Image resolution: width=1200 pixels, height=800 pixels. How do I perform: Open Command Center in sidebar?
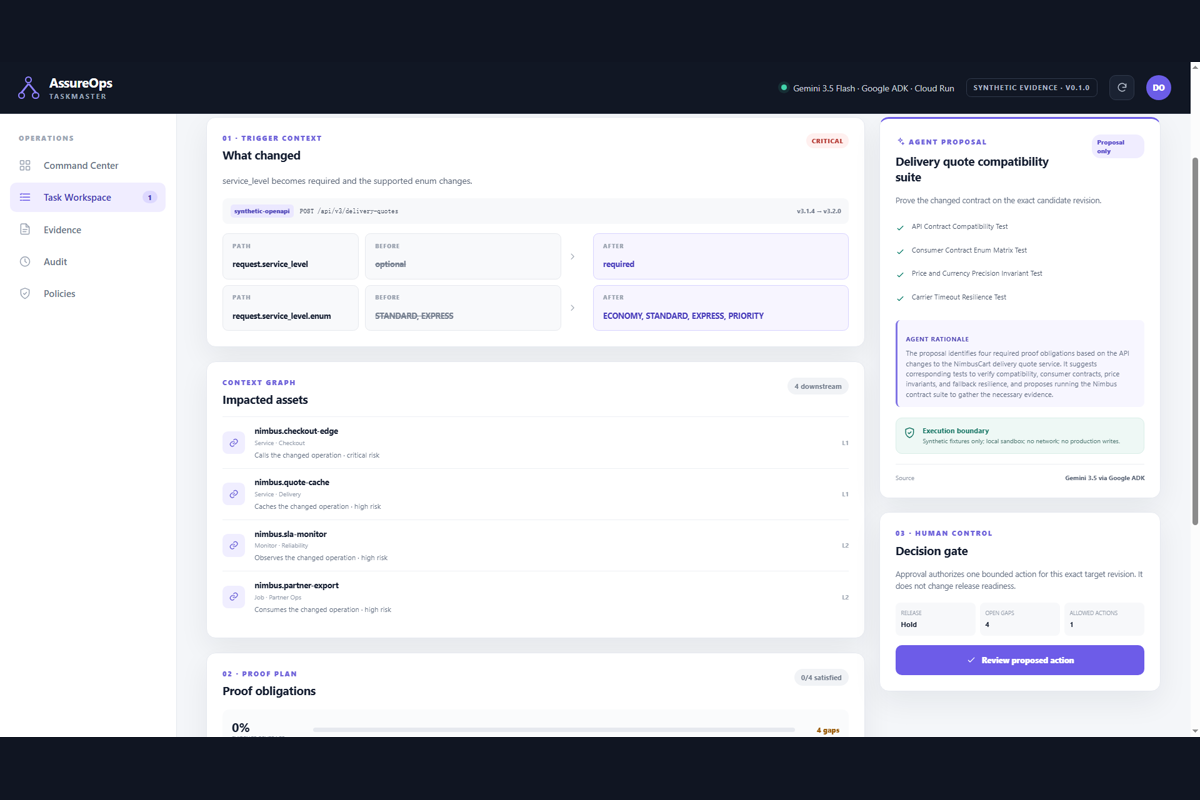(x=88, y=166)
